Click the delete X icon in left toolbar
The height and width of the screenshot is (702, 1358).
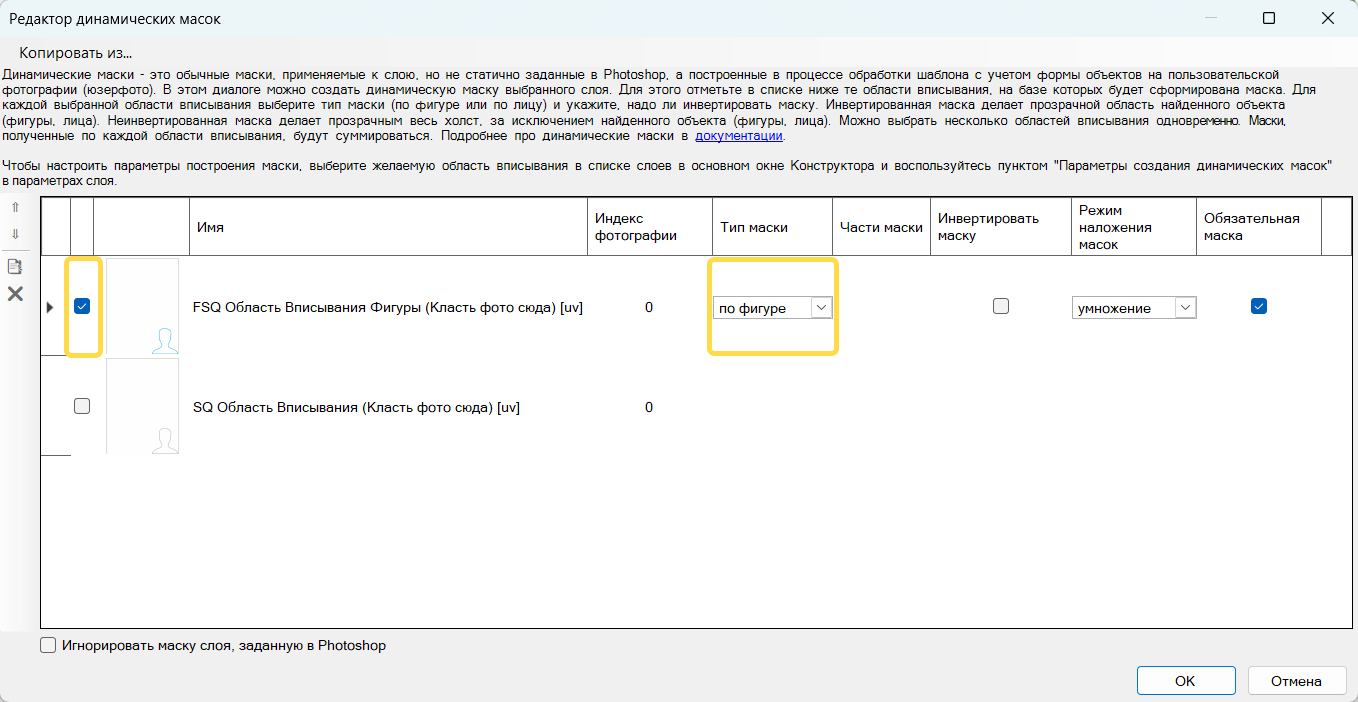(x=15, y=294)
